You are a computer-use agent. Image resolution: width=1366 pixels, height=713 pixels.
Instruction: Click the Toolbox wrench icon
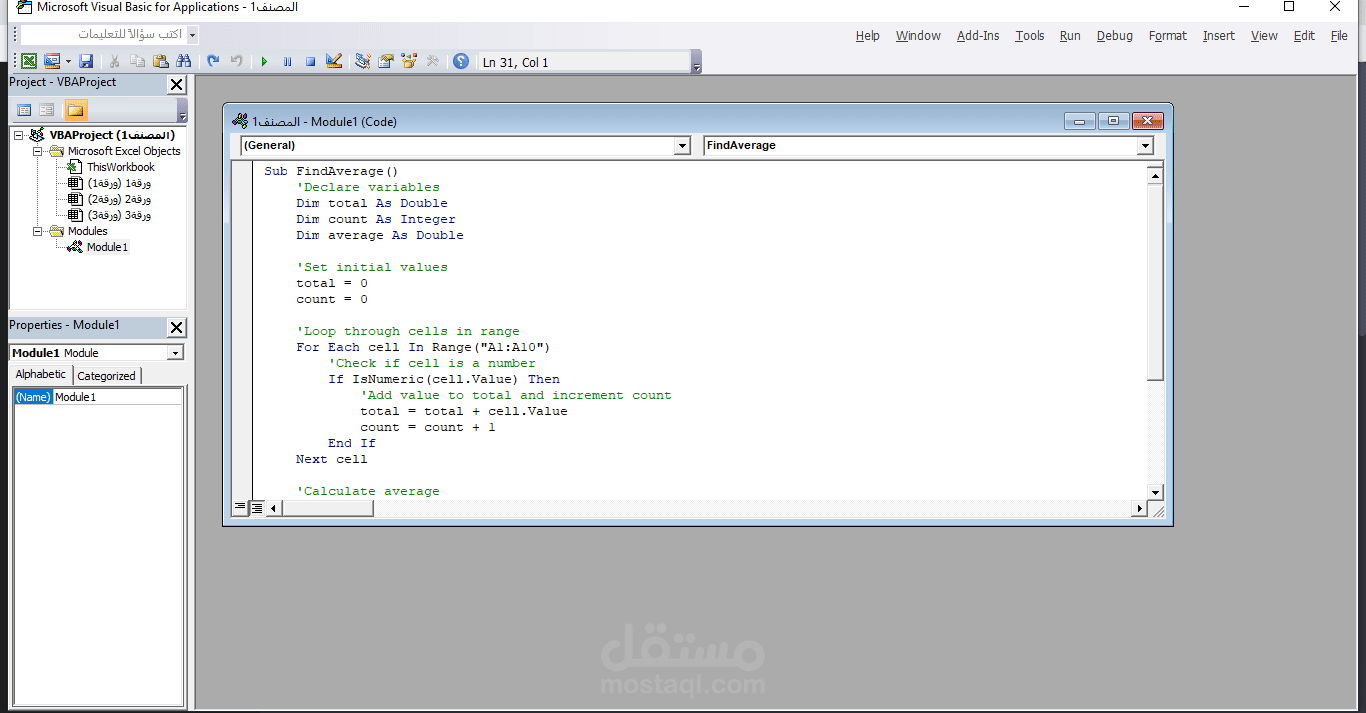(432, 61)
